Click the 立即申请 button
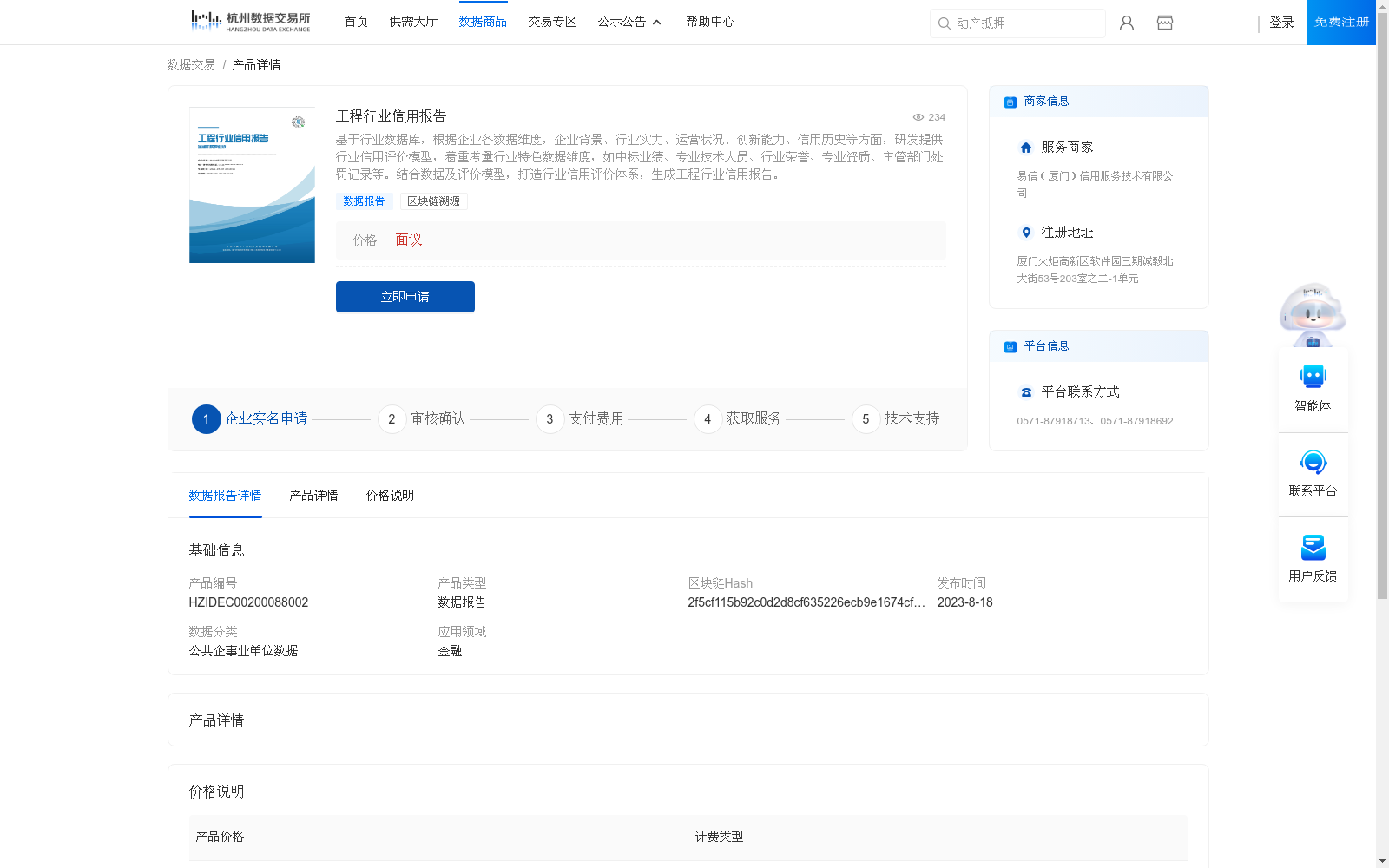 [x=405, y=297]
